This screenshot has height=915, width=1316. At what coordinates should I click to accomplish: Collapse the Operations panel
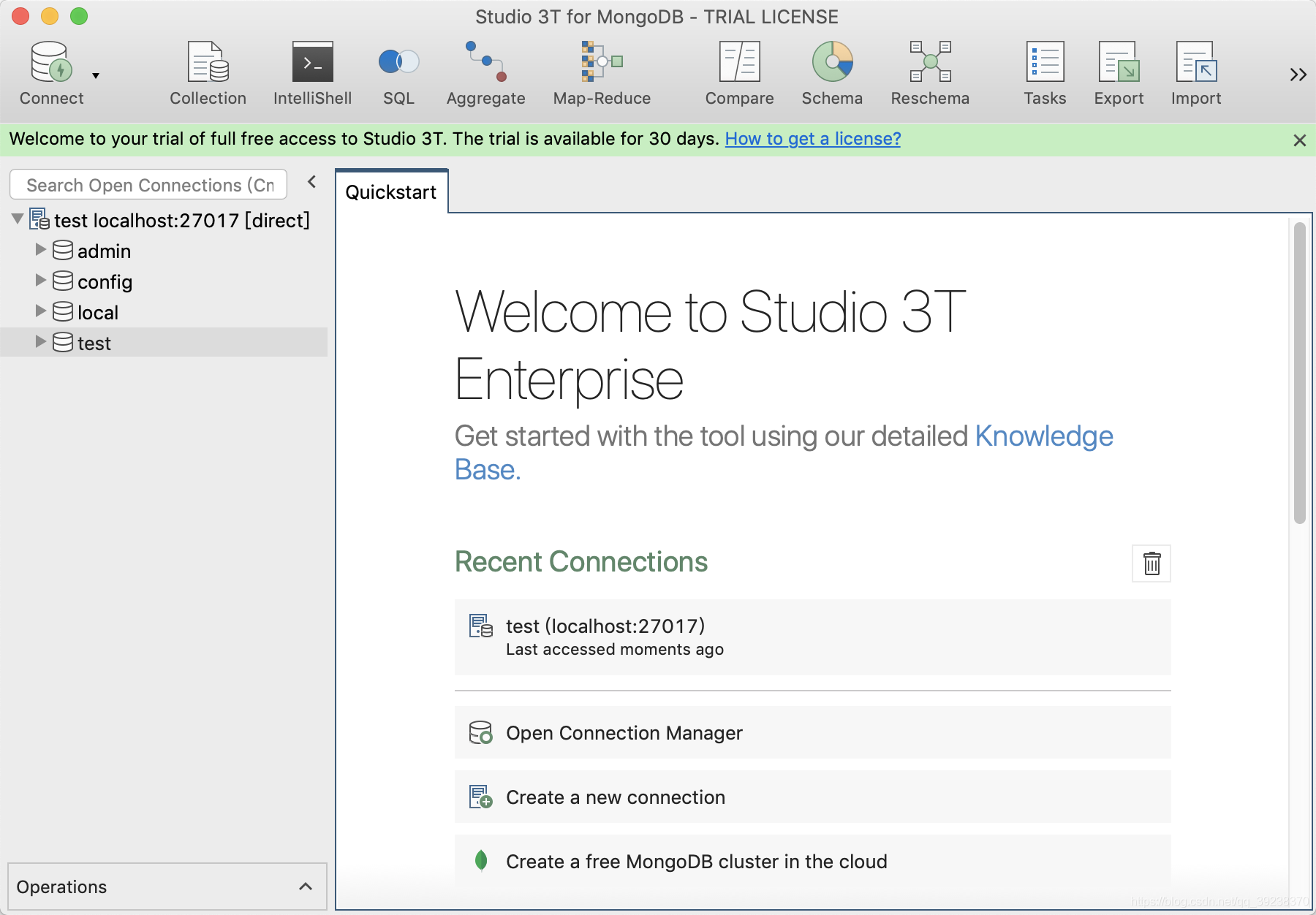pyautogui.click(x=305, y=886)
